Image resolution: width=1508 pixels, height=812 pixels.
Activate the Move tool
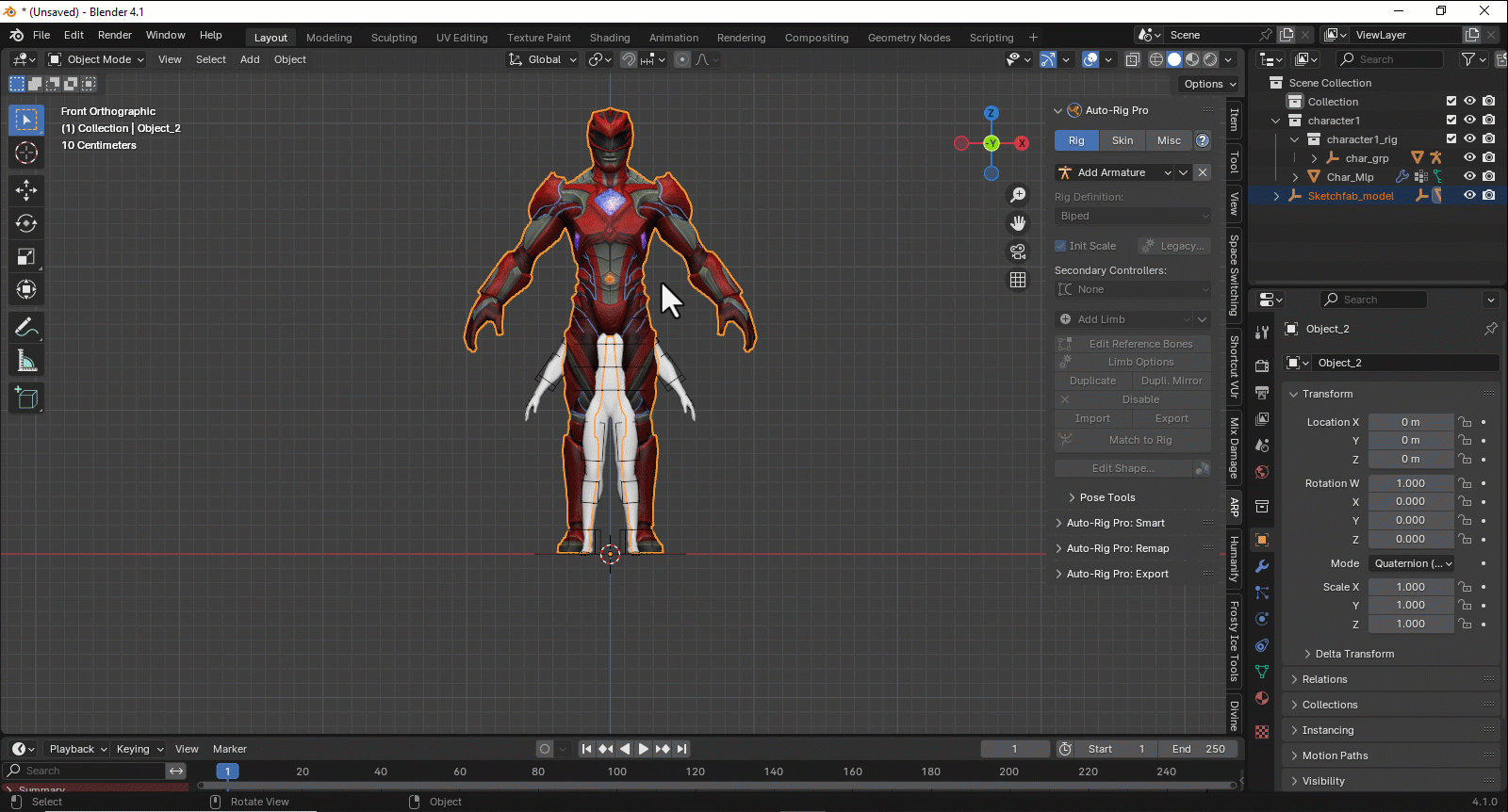26,190
